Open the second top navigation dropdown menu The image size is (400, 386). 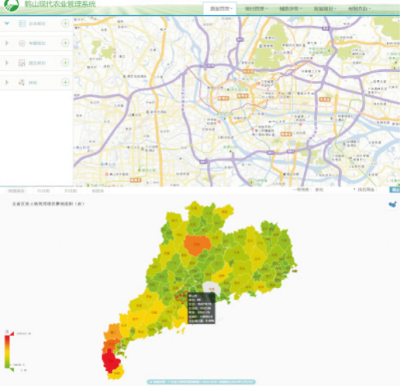[x=256, y=9]
